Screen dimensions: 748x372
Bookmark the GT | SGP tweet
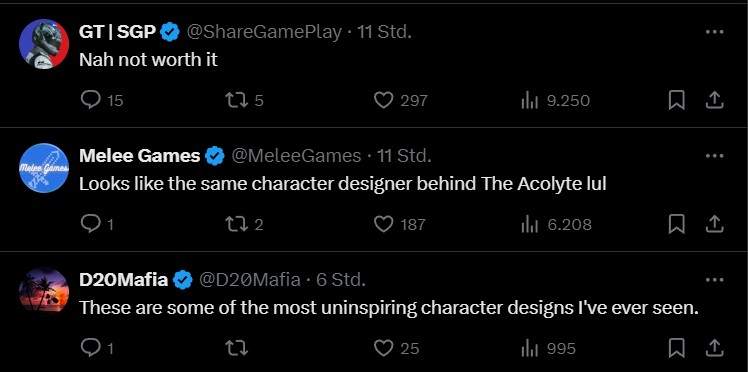[676, 100]
